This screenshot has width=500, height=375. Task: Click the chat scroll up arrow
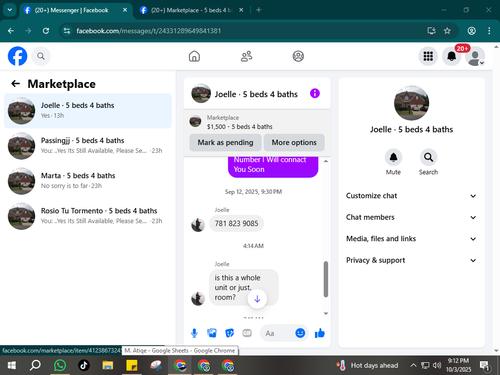326,161
